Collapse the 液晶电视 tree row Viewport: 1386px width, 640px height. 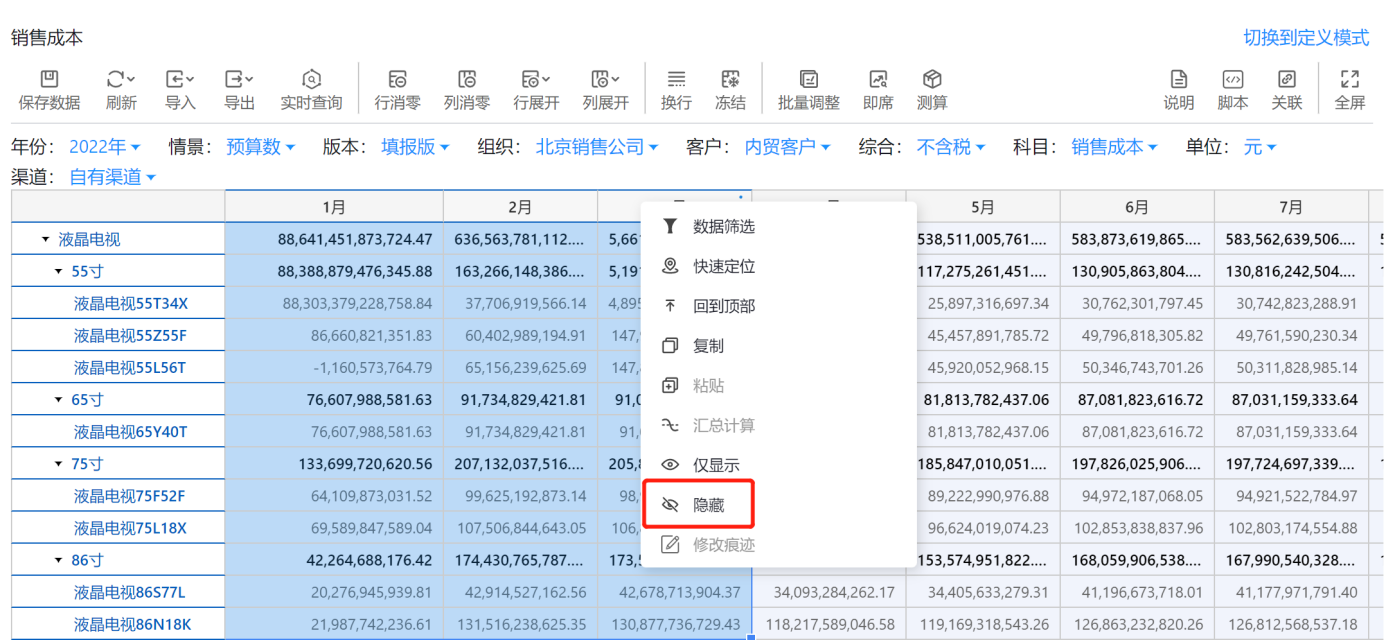(45, 240)
